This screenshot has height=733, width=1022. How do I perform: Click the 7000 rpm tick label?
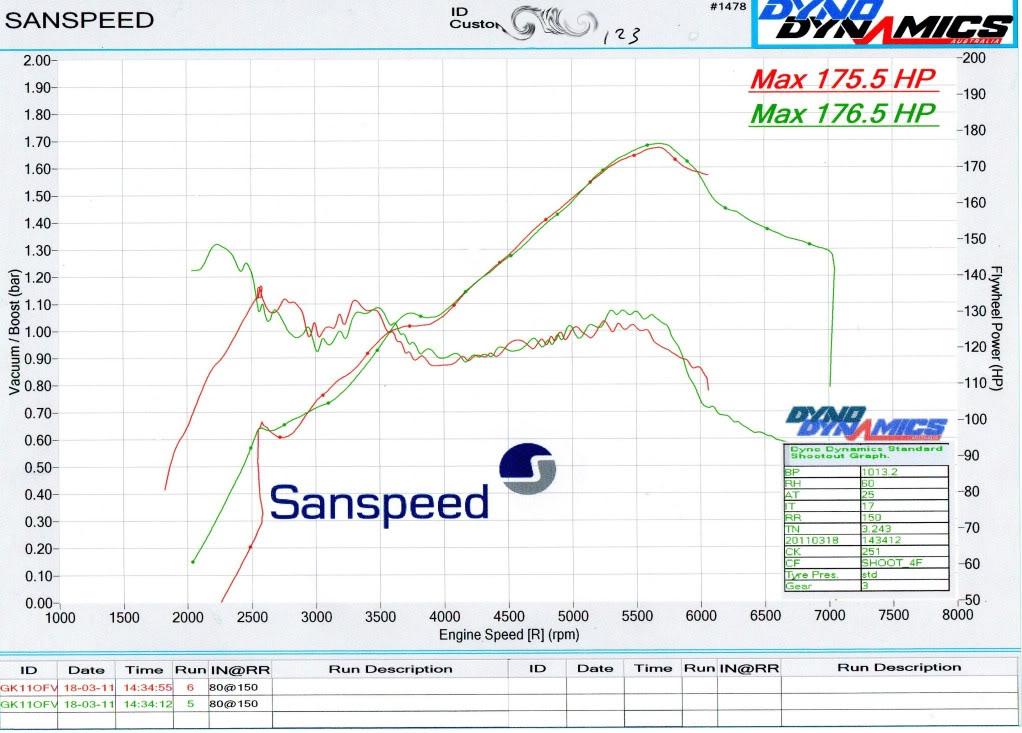coord(829,616)
